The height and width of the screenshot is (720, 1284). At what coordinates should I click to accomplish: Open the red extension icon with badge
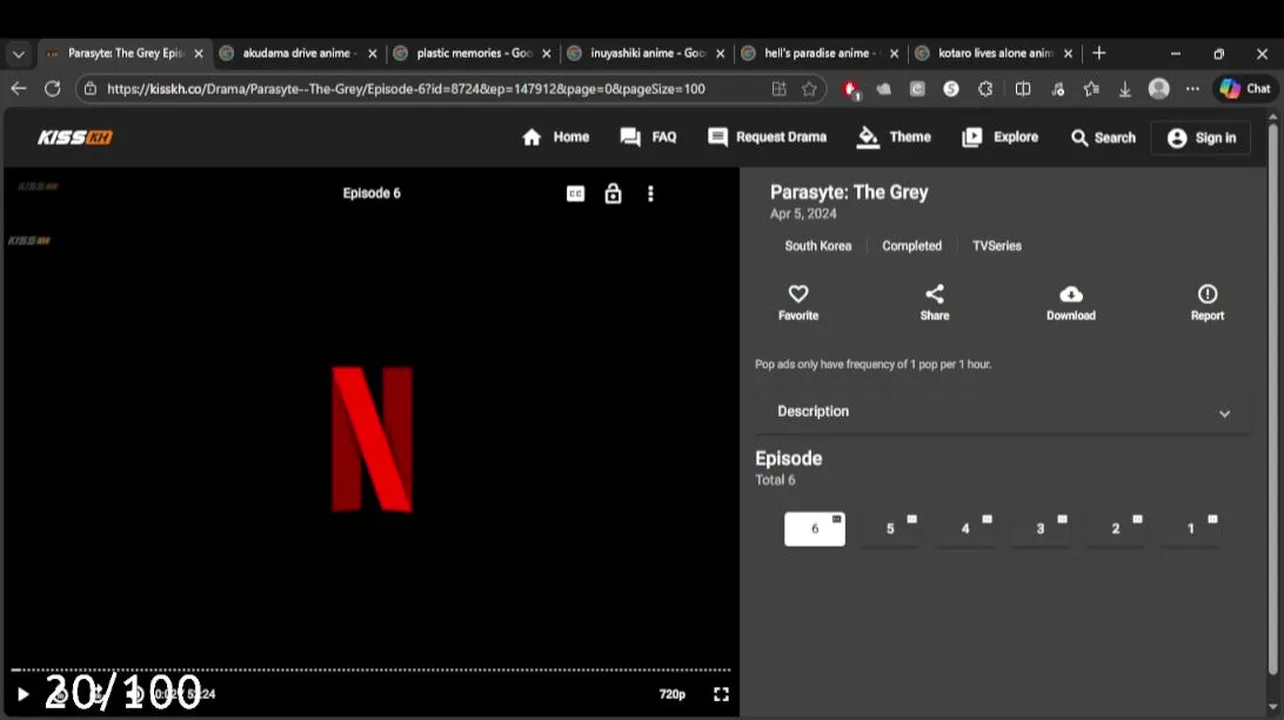click(851, 89)
